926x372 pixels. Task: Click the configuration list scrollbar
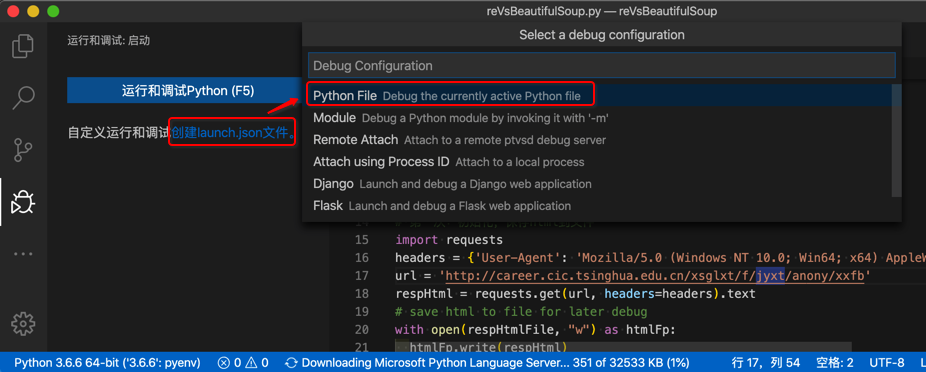click(896, 141)
